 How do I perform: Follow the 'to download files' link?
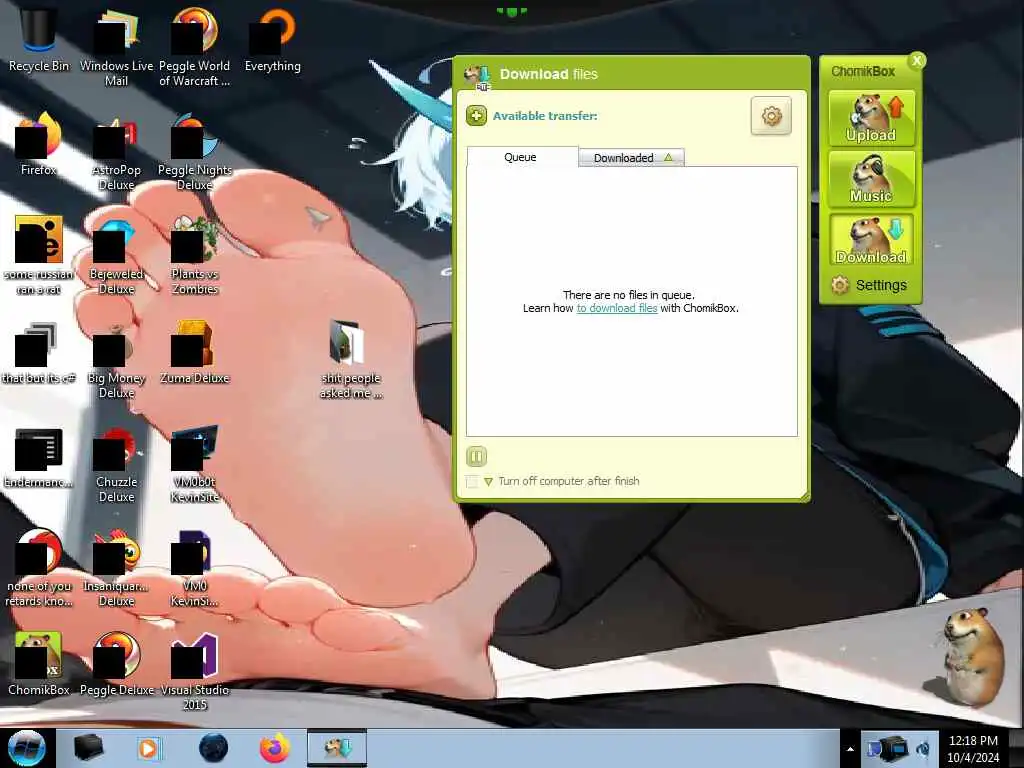(x=616, y=308)
